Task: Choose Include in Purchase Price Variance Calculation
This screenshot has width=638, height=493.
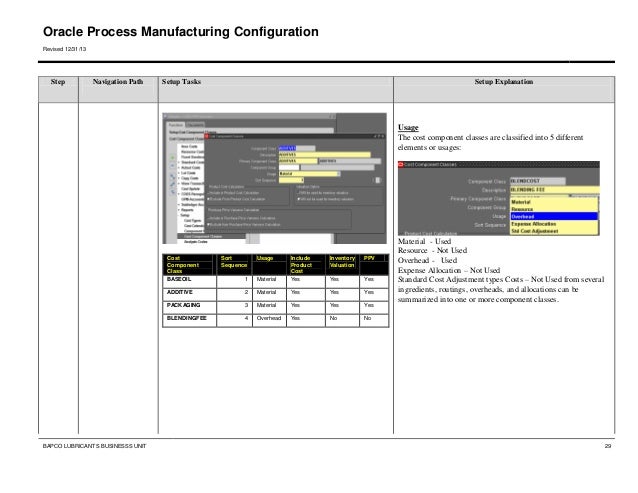Action: click(241, 218)
